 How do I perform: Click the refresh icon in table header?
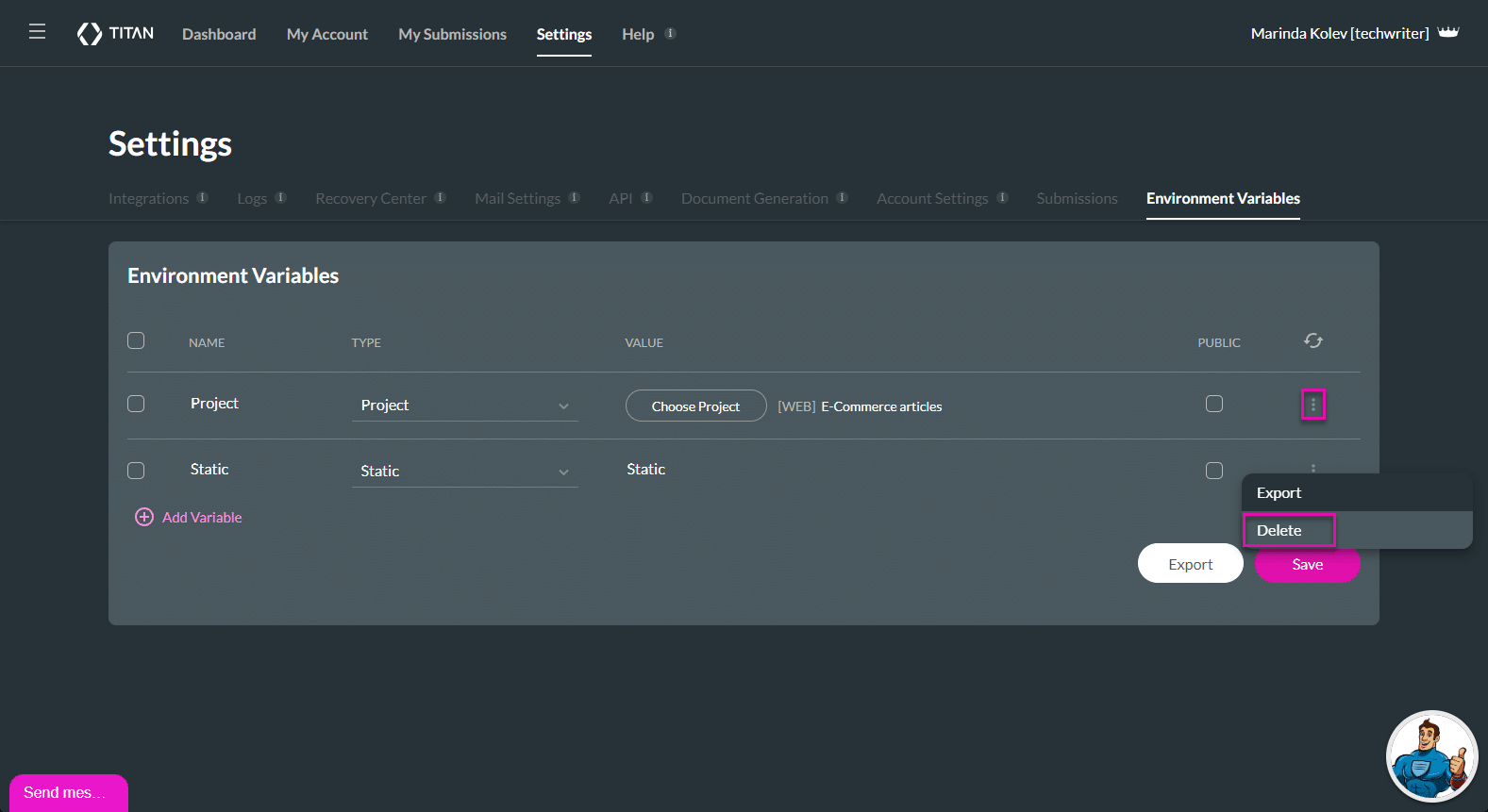[x=1312, y=340]
